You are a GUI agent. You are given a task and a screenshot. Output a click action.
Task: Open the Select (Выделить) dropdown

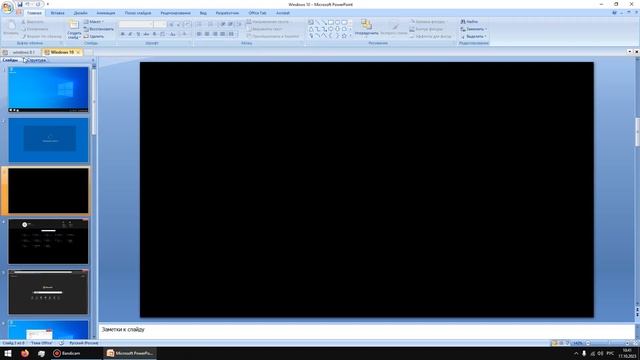tap(473, 36)
